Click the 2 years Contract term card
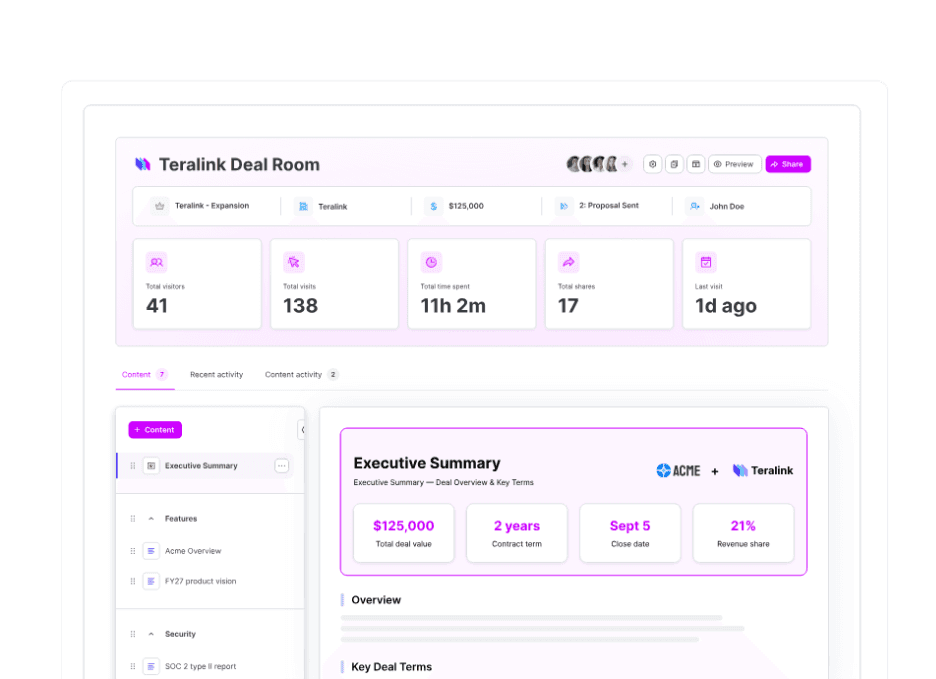936x679 pixels. tap(517, 533)
